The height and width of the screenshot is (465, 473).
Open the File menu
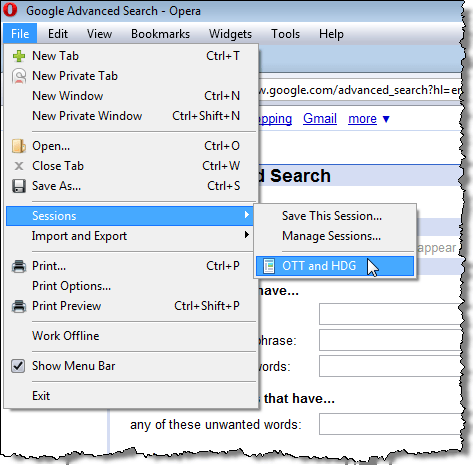[x=20, y=34]
